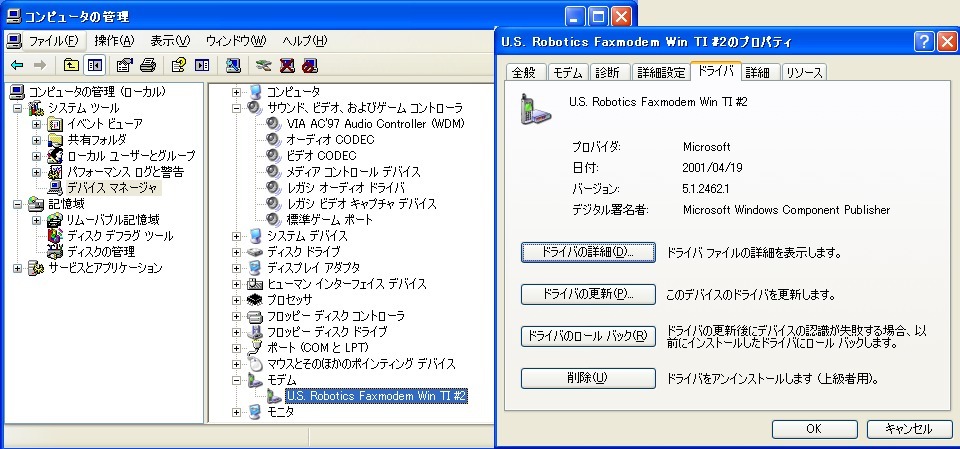The width and height of the screenshot is (960, 449).
Task: Click the パフォーマンス ログと警告 icon
Action: [x=55, y=172]
